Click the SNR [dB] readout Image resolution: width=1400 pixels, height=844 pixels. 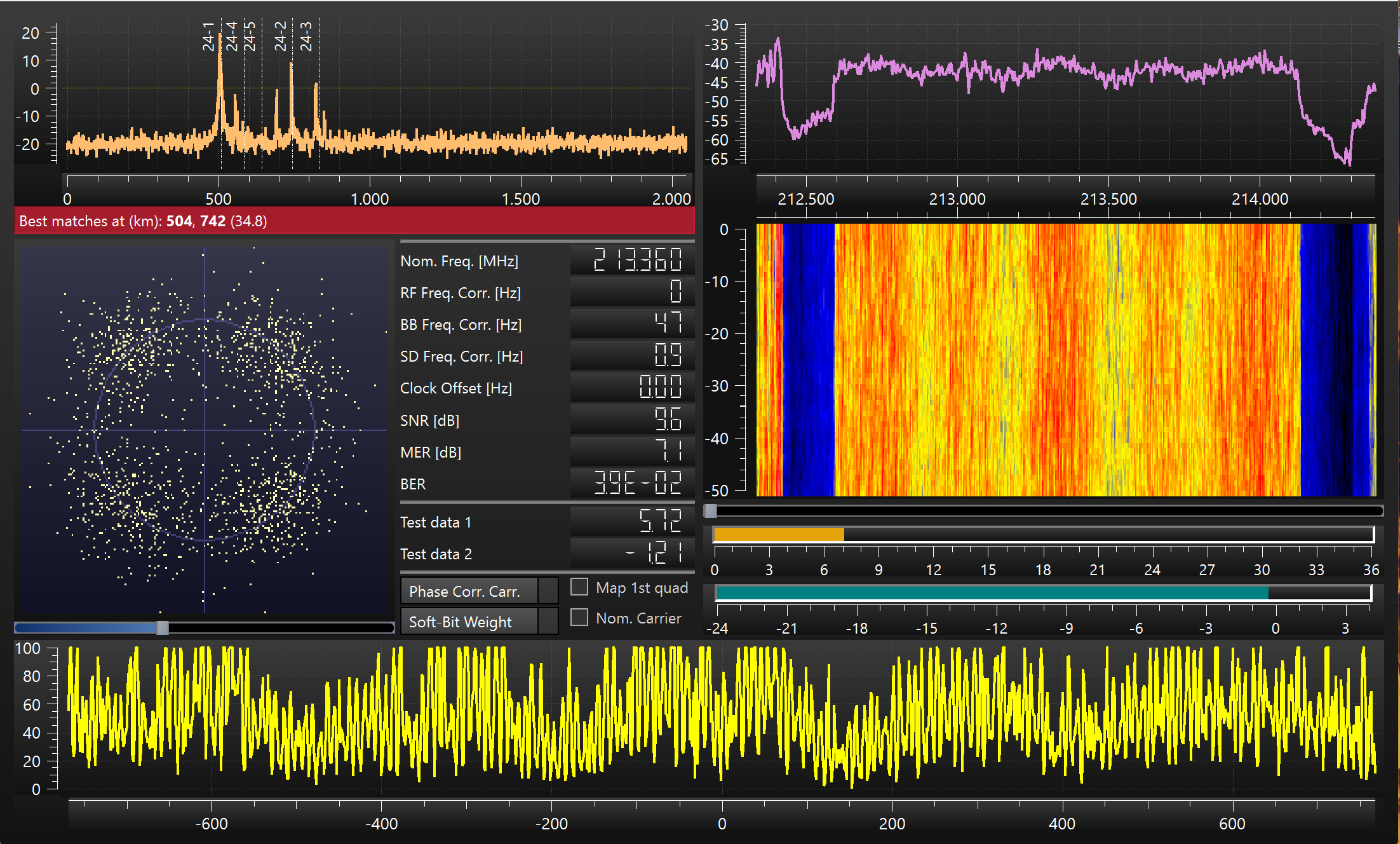(x=632, y=420)
